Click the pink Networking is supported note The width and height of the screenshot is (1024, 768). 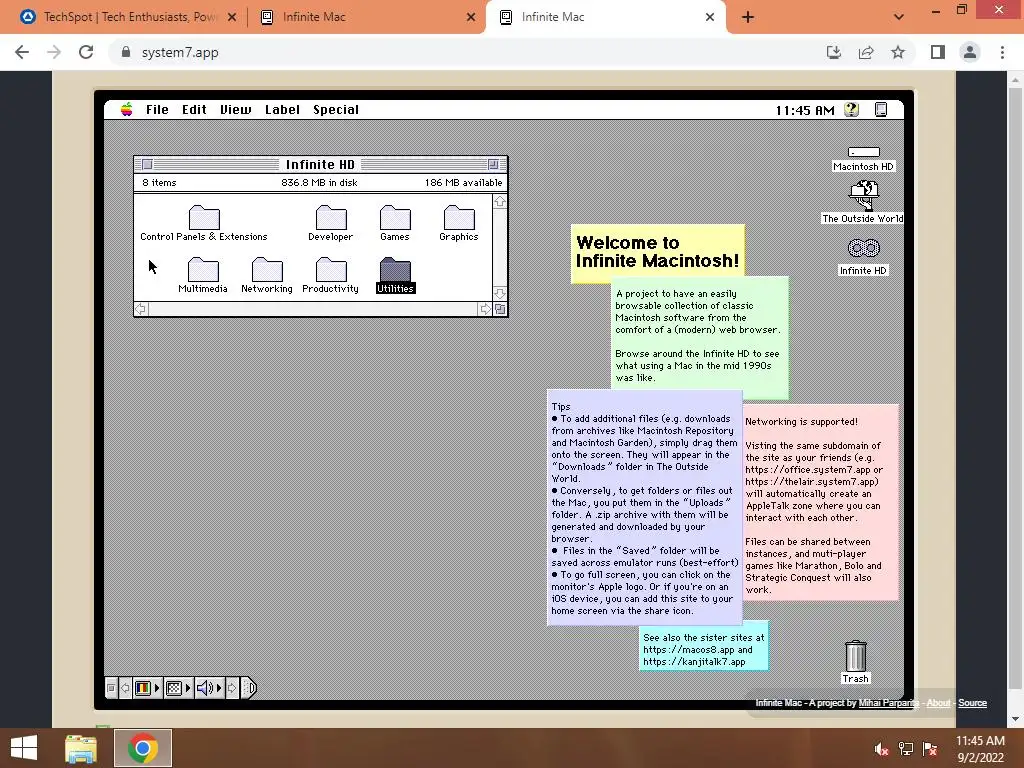pos(821,503)
